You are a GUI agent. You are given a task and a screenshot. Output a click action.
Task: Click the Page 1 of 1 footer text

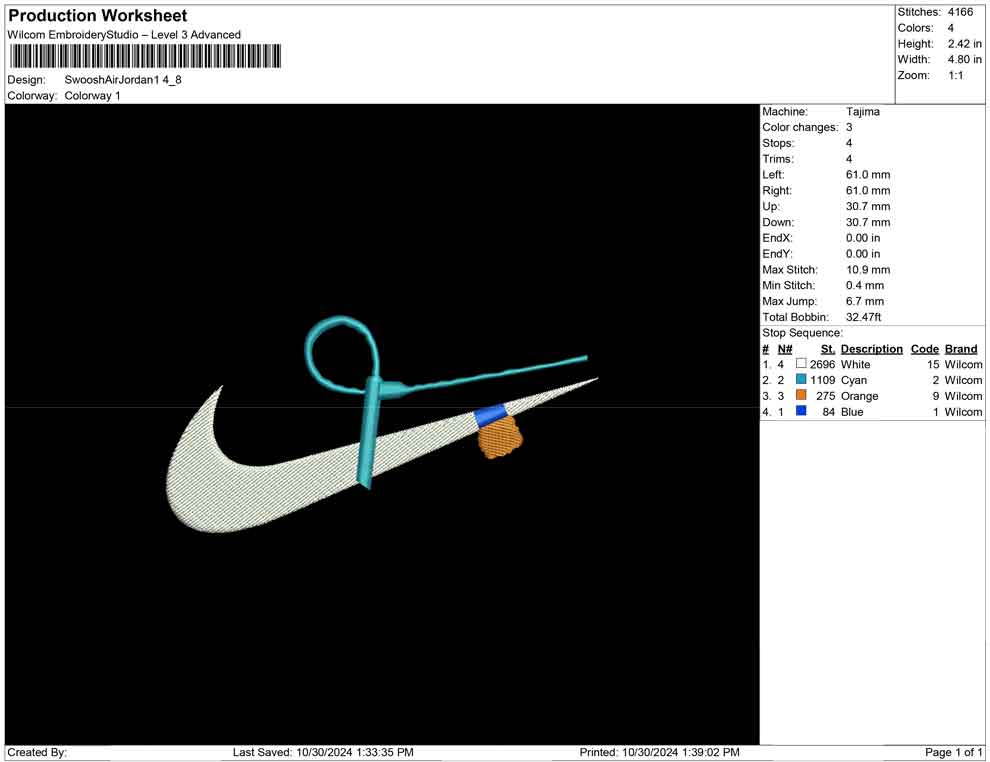pyautogui.click(x=954, y=752)
